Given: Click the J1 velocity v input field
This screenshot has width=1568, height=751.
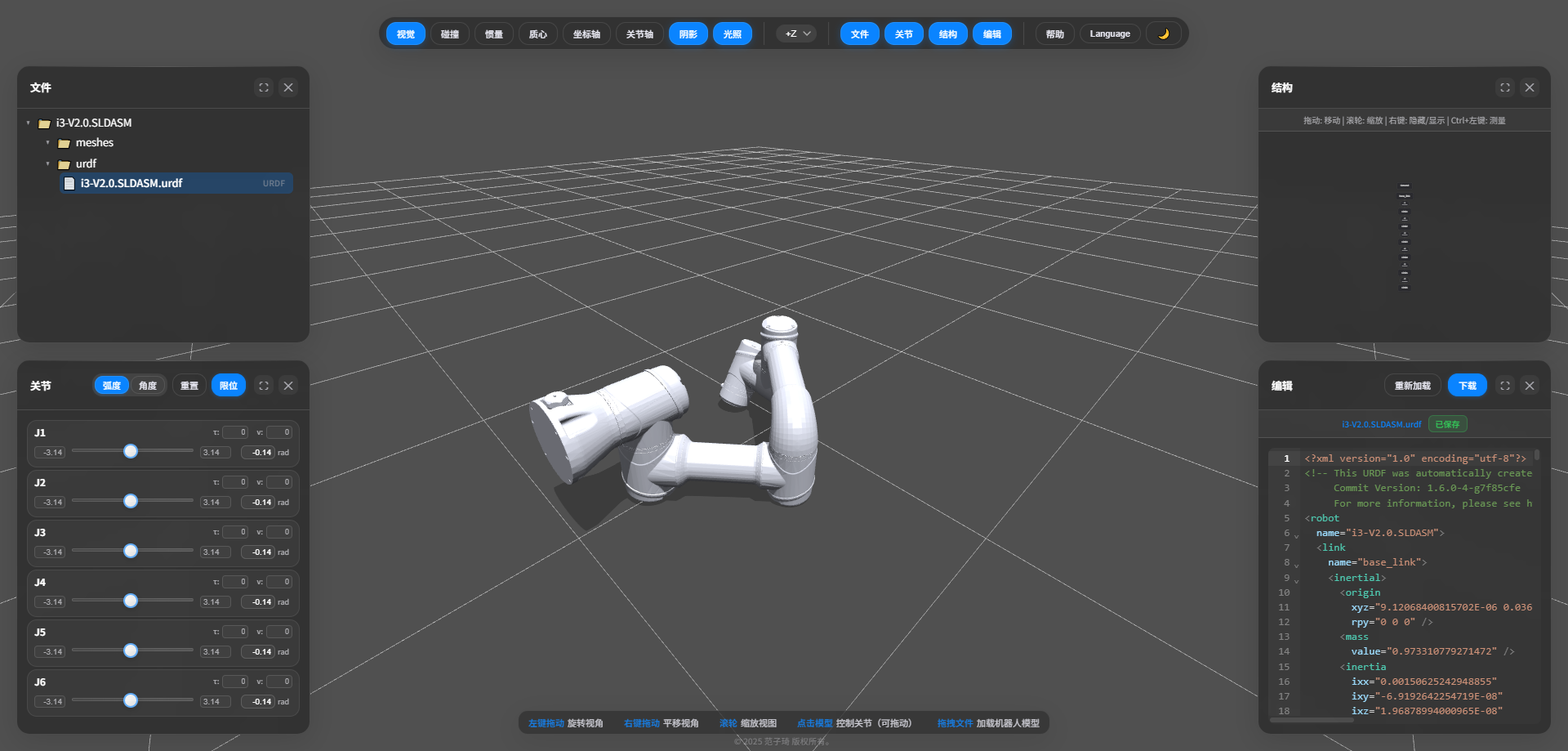Looking at the screenshot, I should (279, 432).
